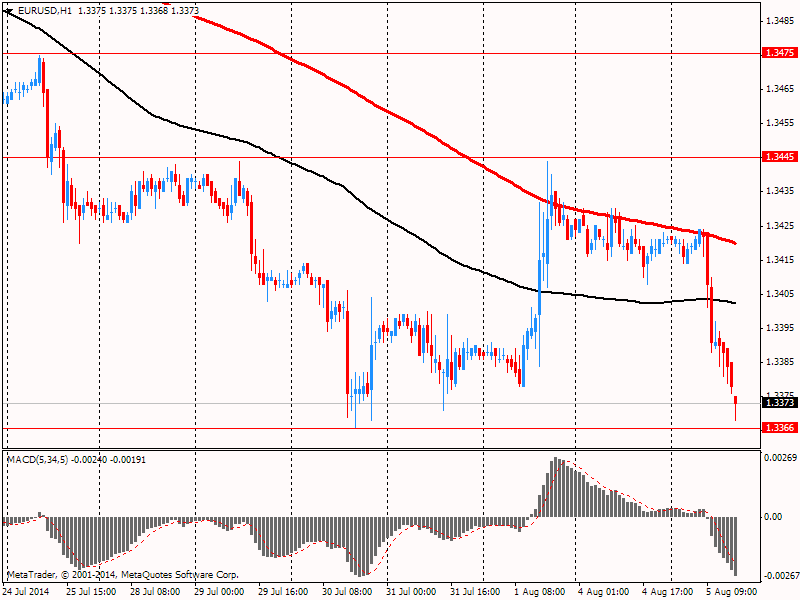Click the 30 Jul 08:00 time label

[x=347, y=591]
